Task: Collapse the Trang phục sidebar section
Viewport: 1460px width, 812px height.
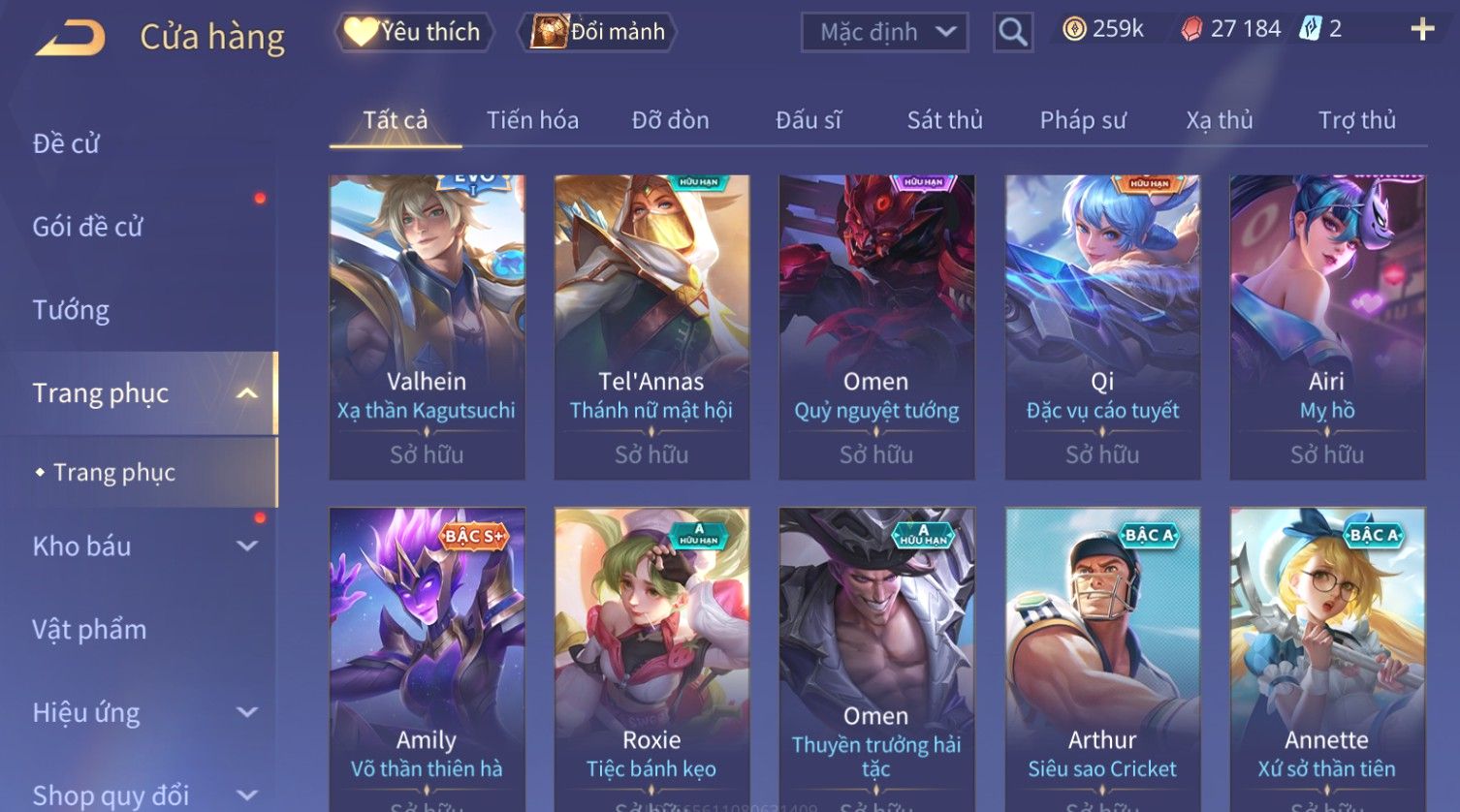Action: point(247,393)
